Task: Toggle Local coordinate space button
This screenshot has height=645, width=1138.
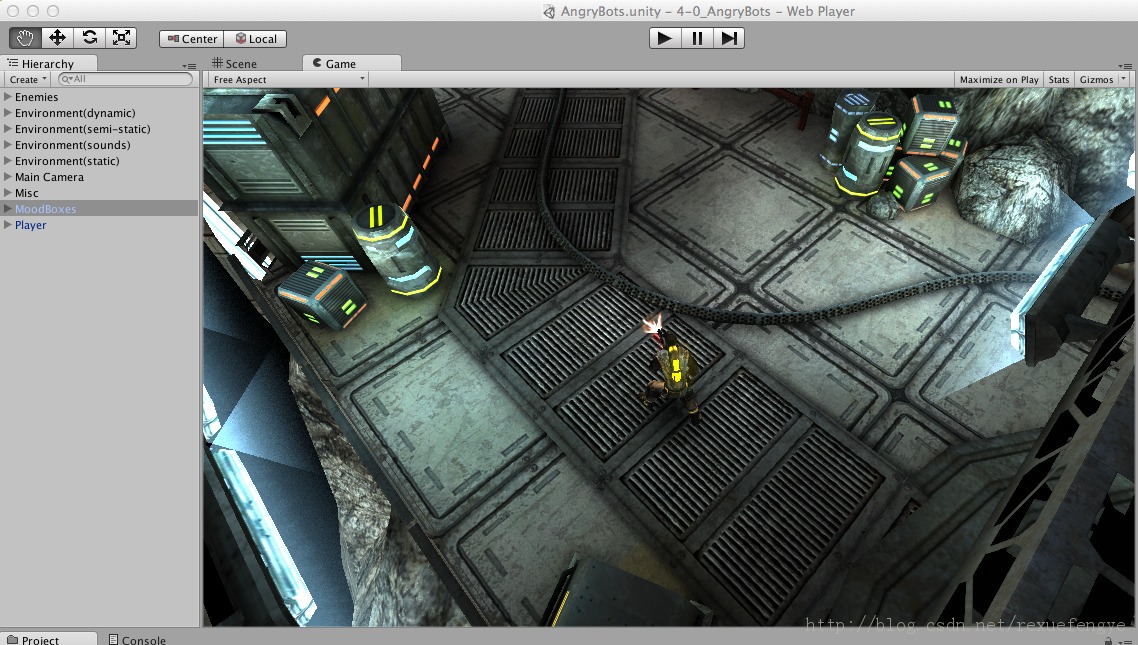Action: coord(255,38)
